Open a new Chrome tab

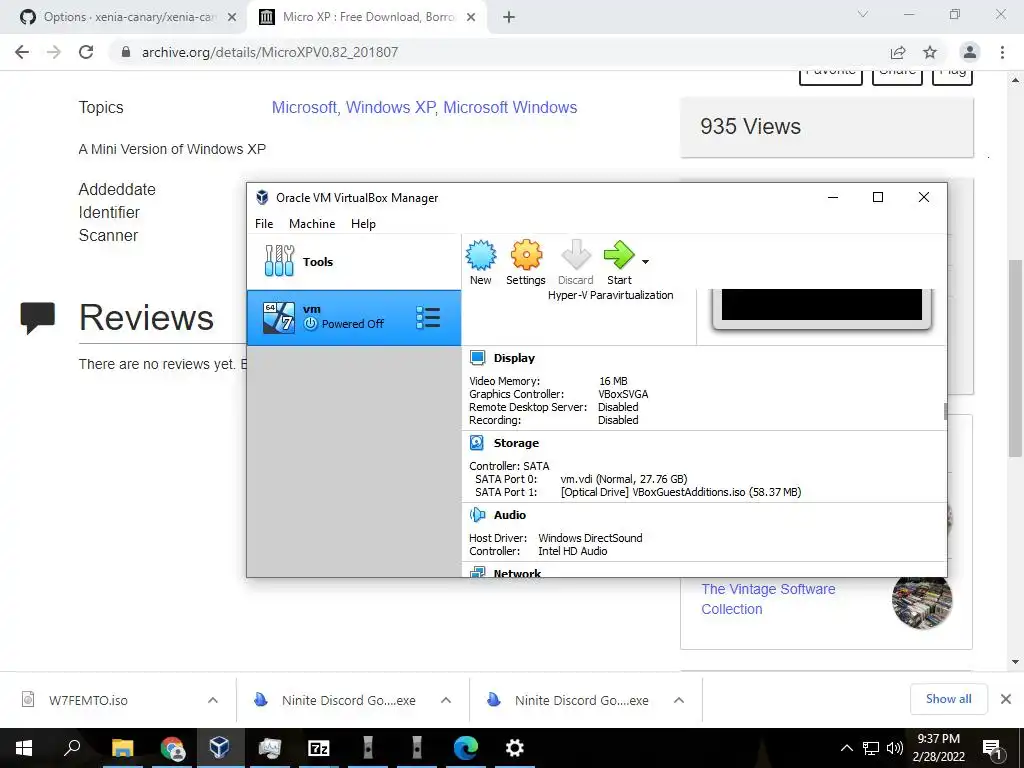pos(509,18)
